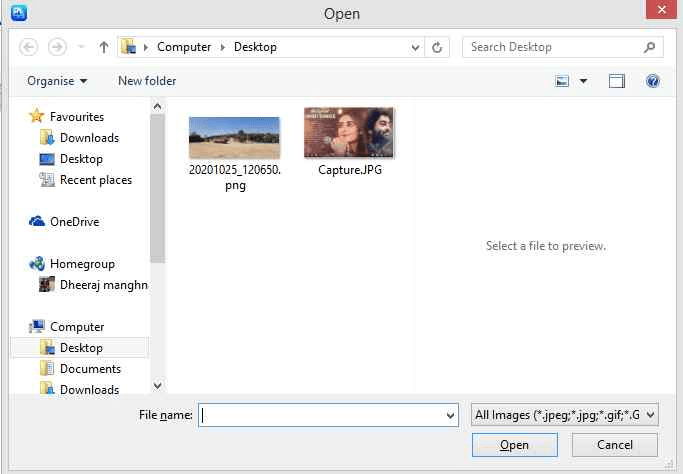This screenshot has width=683, height=474.
Task: Open Desktop under Favourites
Action: coord(81,159)
